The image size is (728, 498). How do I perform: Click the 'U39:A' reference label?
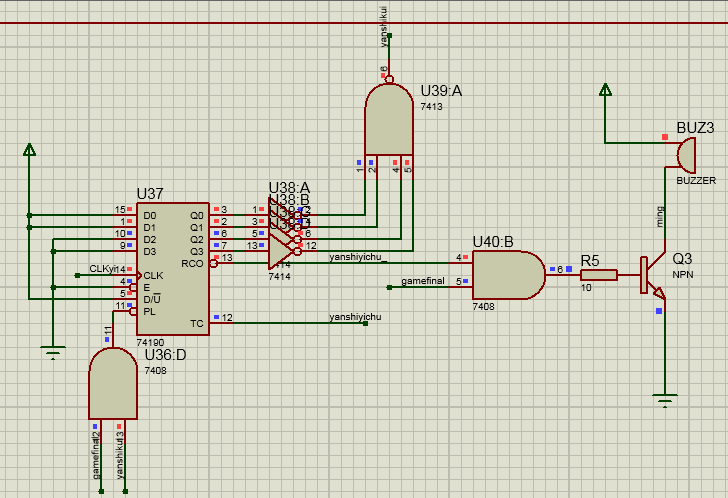tap(441, 91)
